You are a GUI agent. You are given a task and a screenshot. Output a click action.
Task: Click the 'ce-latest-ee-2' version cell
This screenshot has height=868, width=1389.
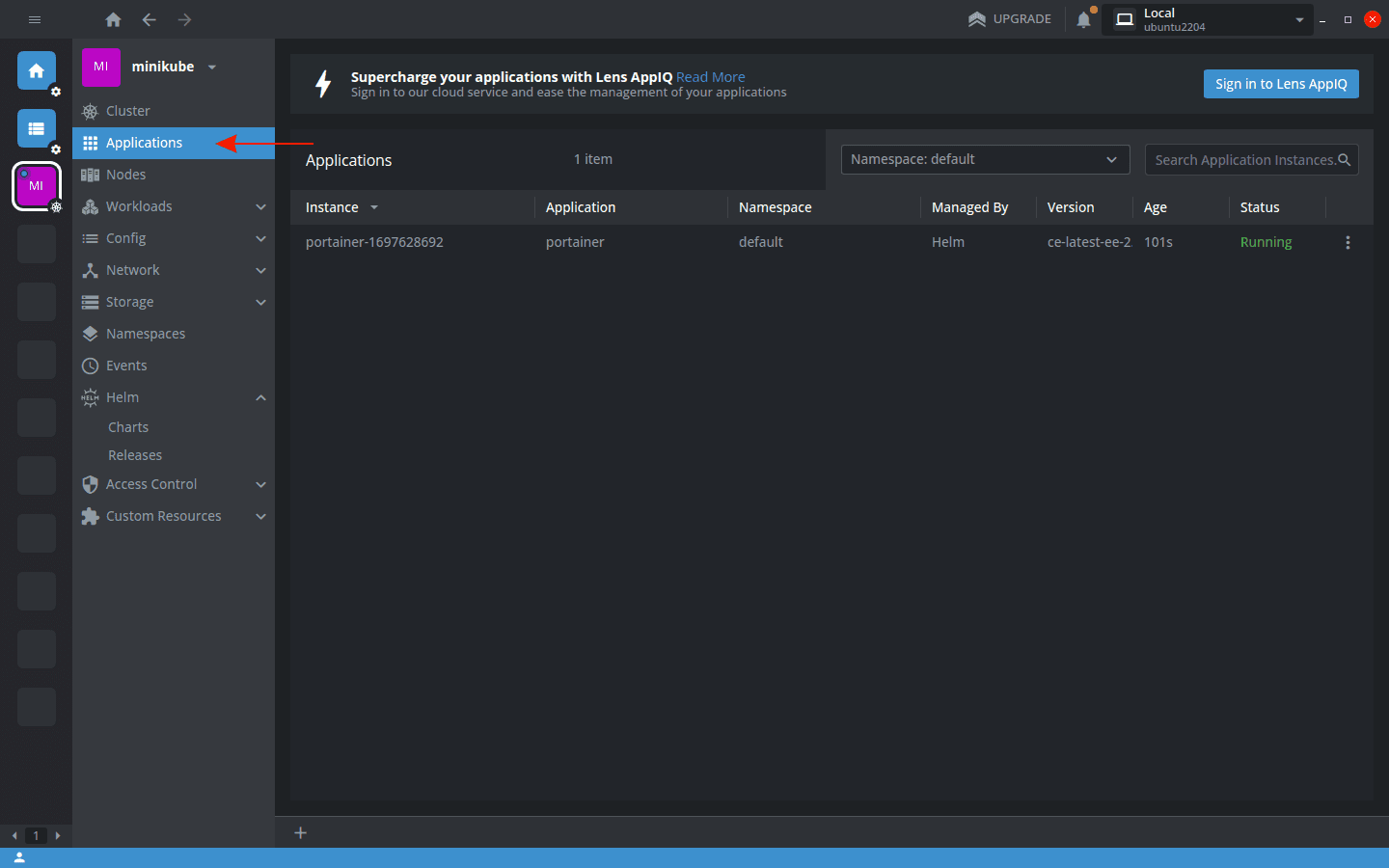(x=1088, y=242)
